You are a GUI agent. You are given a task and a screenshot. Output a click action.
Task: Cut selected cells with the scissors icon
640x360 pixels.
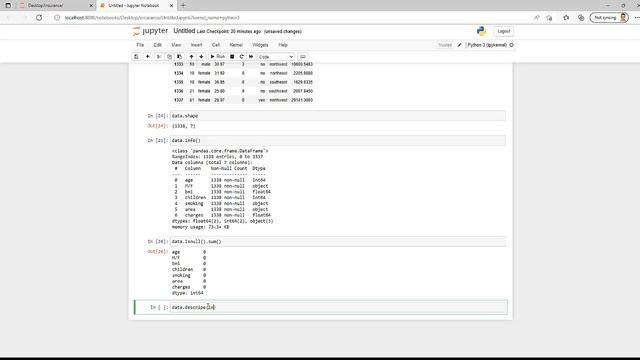159,57
